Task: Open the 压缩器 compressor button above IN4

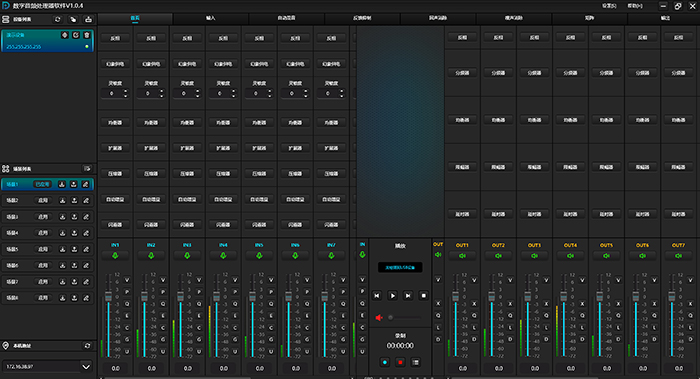Action: point(223,174)
